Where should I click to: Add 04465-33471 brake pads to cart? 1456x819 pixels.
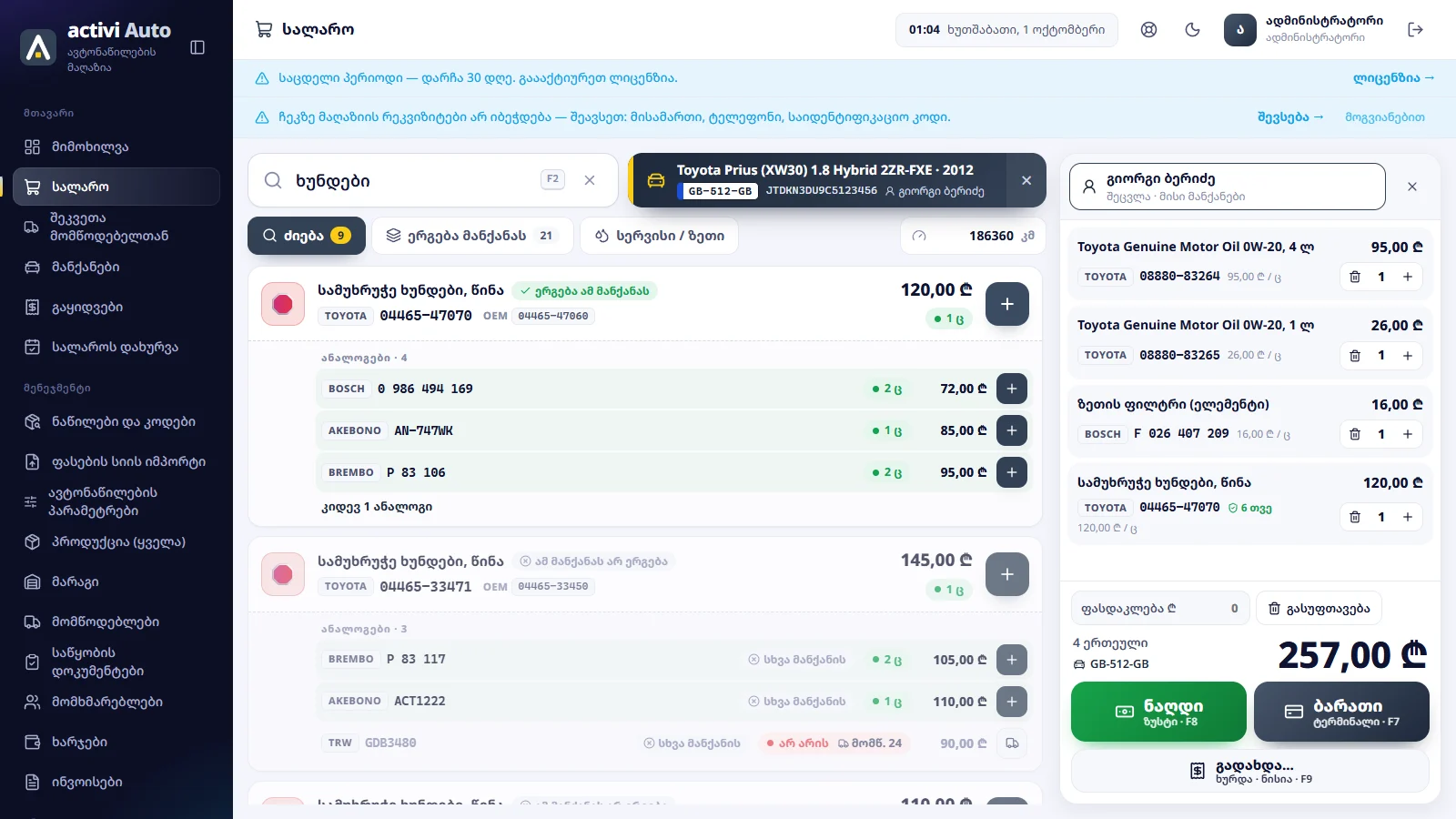(1007, 574)
